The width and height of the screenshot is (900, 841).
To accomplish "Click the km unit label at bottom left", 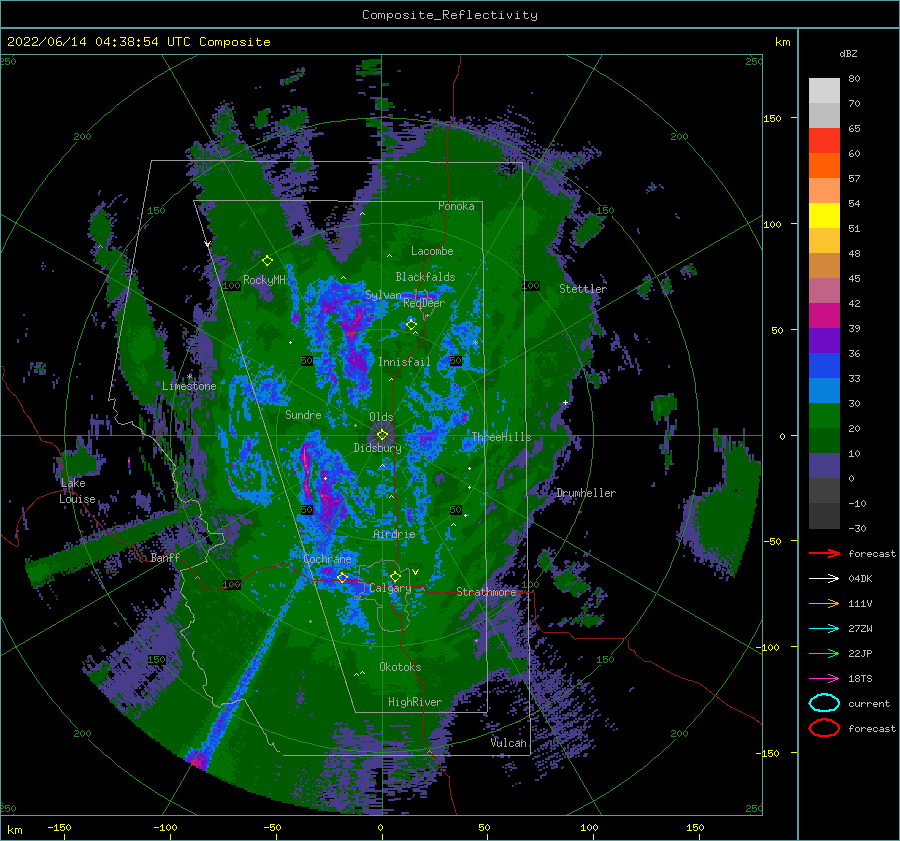I will click(x=14, y=830).
